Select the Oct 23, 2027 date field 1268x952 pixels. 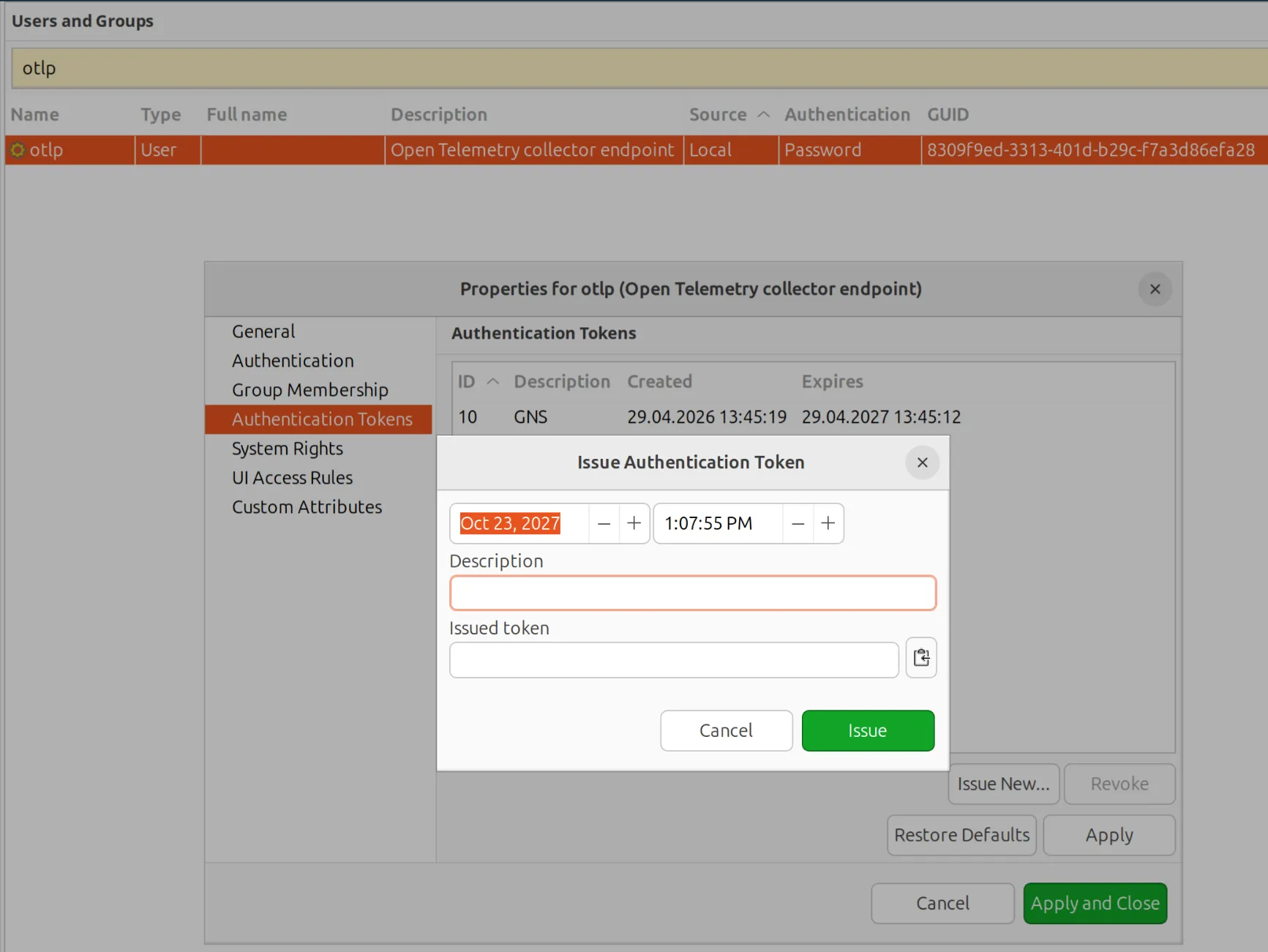519,523
